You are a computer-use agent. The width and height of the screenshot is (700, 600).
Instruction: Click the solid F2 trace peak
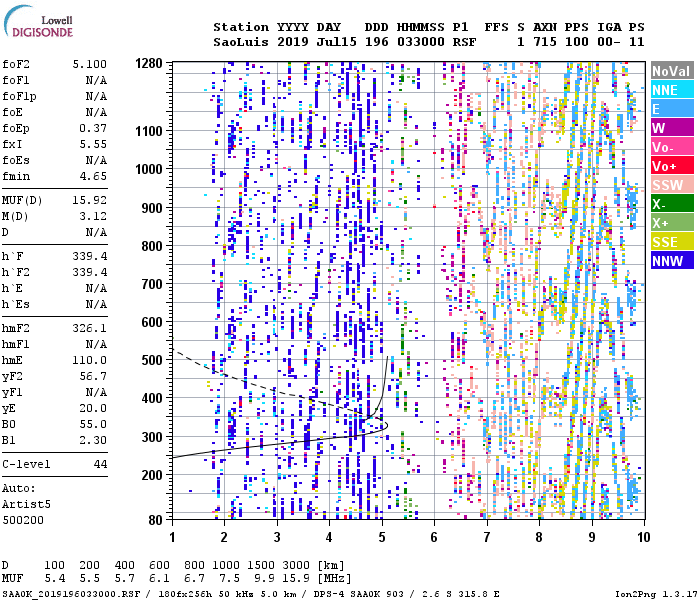click(x=386, y=425)
